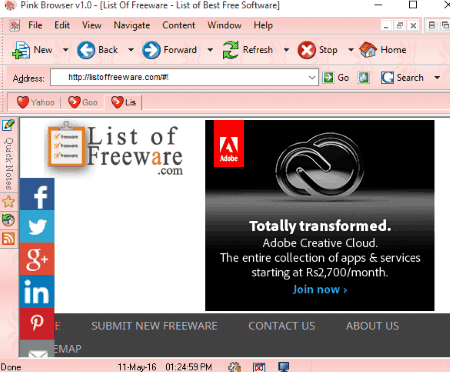Viewport: 450px width, 372px height.
Task: Open the Window menu
Action: [224, 25]
